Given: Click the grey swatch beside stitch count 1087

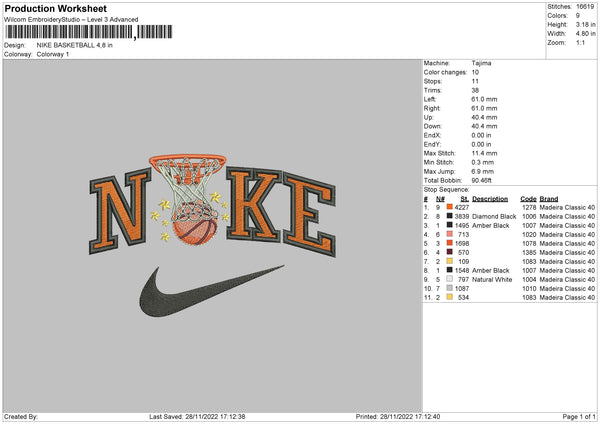Looking at the screenshot, I should tap(450, 288).
